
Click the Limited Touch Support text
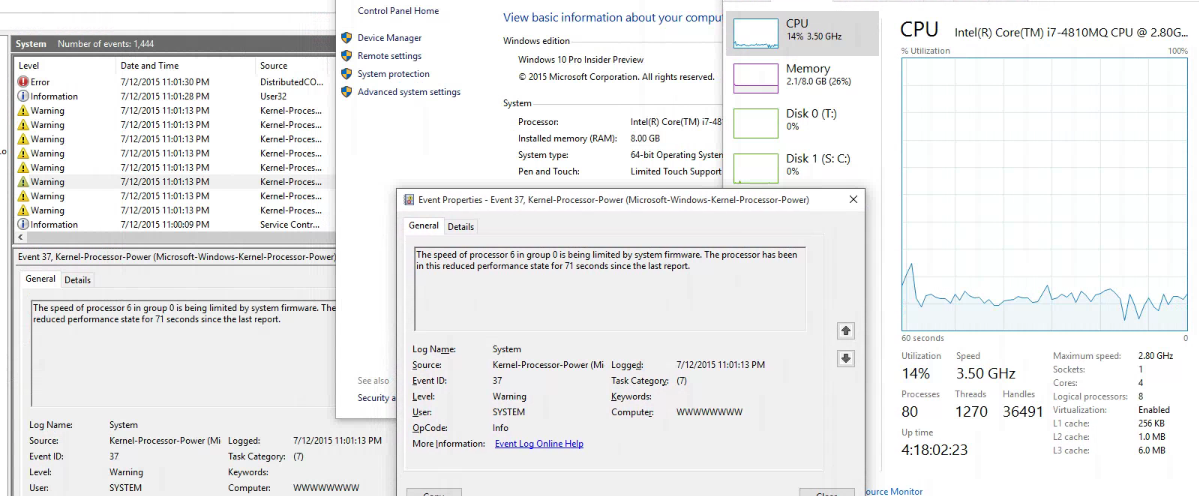click(676, 171)
